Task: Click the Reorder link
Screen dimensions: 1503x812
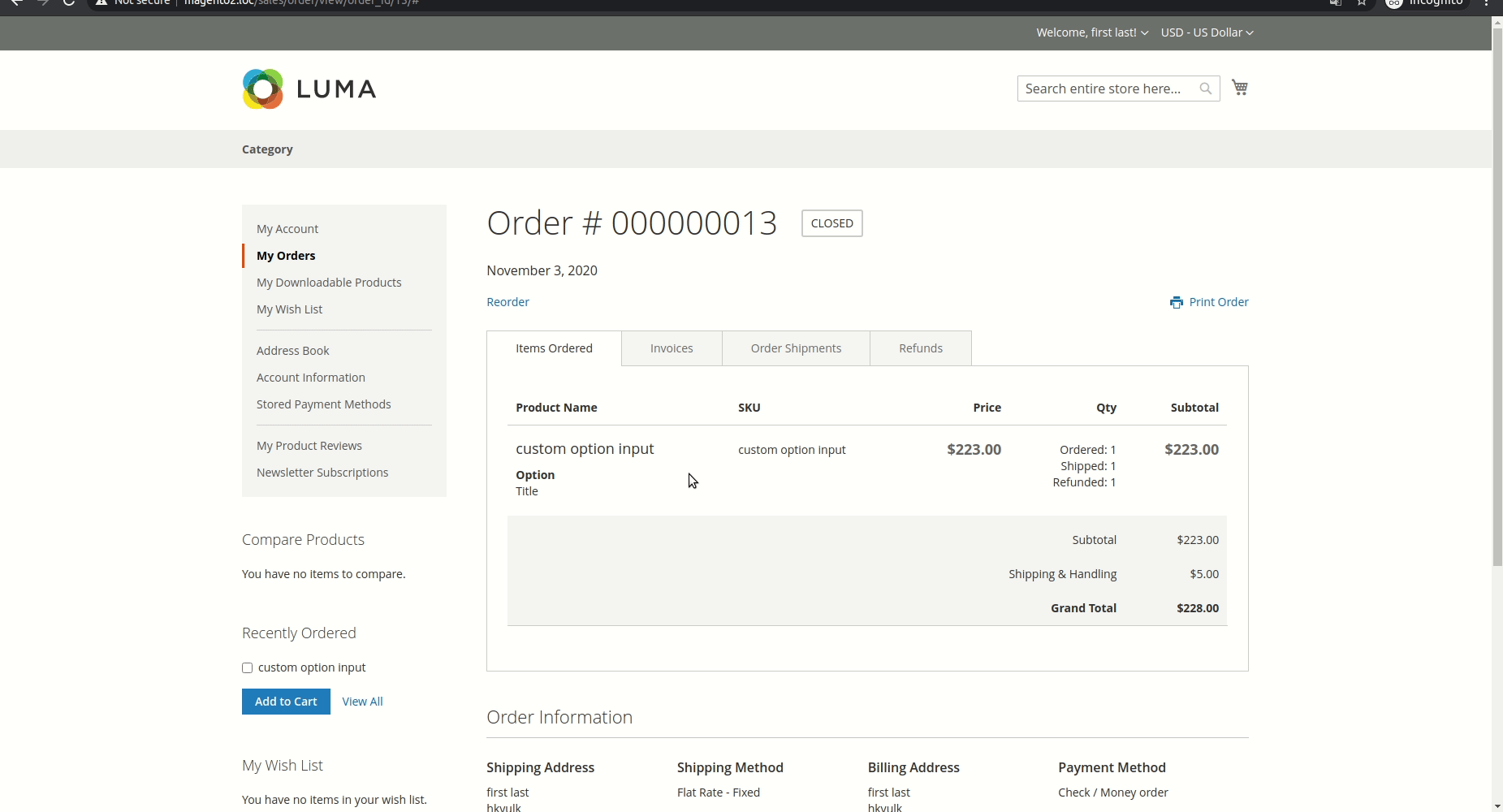Action: [507, 301]
